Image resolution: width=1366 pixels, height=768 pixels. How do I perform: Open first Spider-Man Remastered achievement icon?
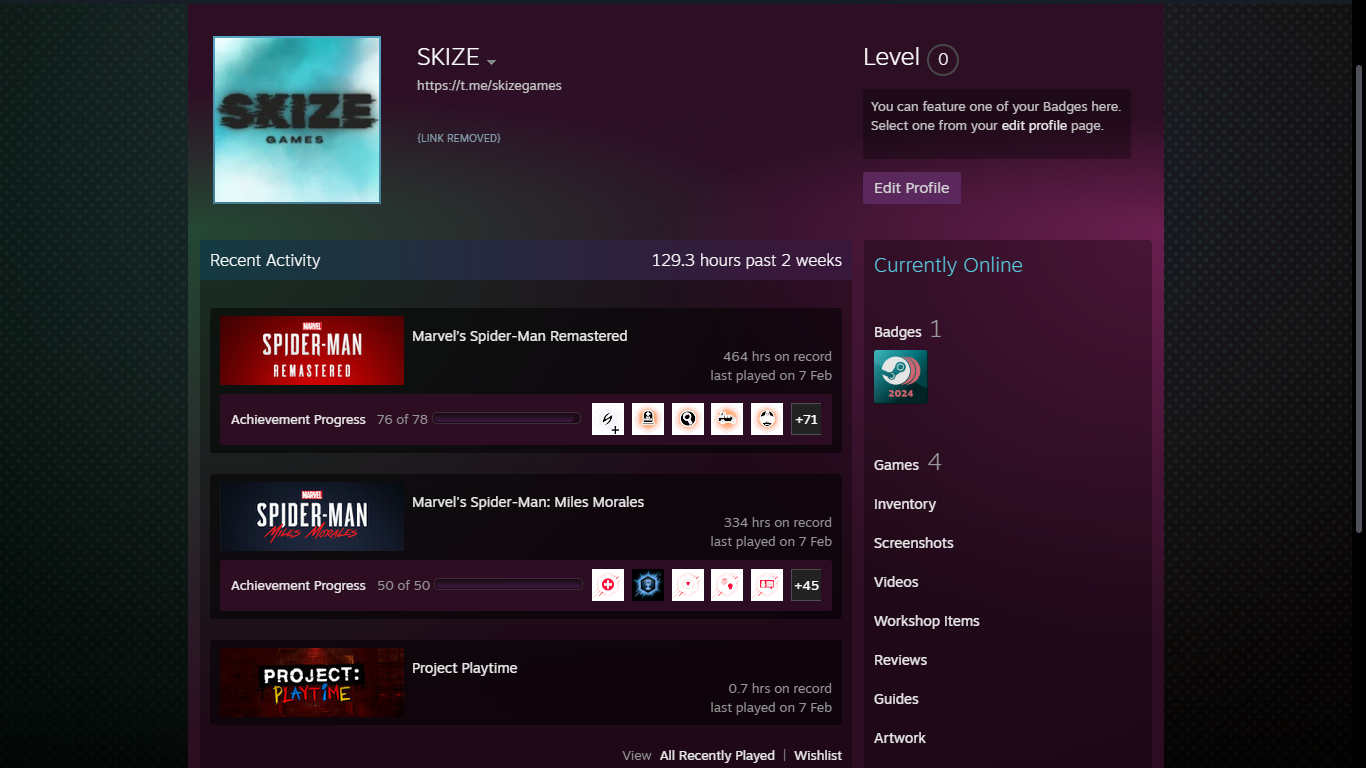[x=608, y=419]
